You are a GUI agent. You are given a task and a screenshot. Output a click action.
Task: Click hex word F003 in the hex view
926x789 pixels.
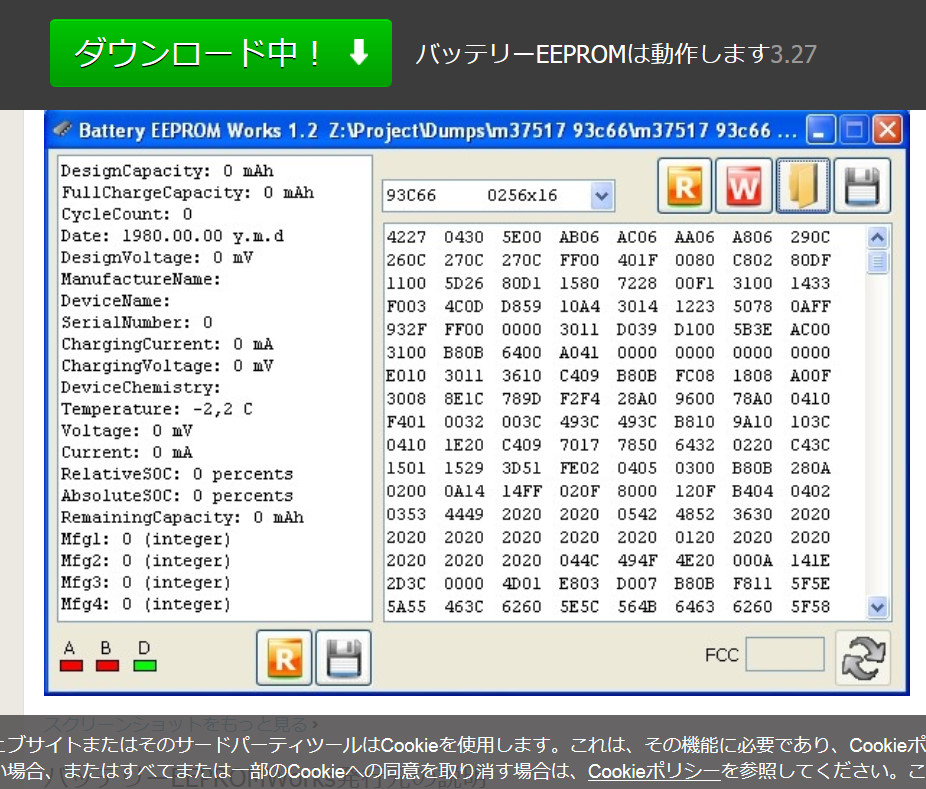(x=406, y=307)
